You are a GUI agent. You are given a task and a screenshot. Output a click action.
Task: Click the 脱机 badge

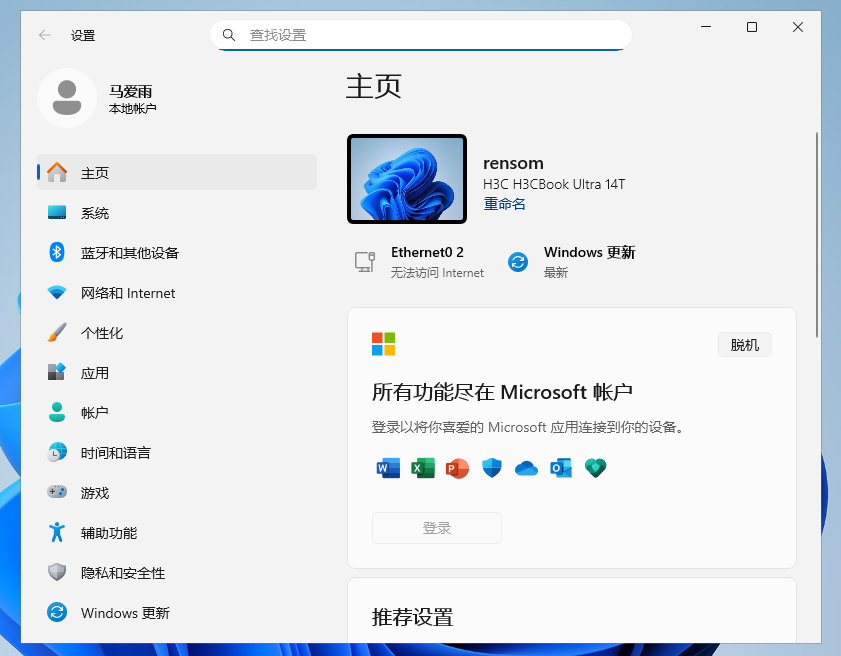coord(744,344)
